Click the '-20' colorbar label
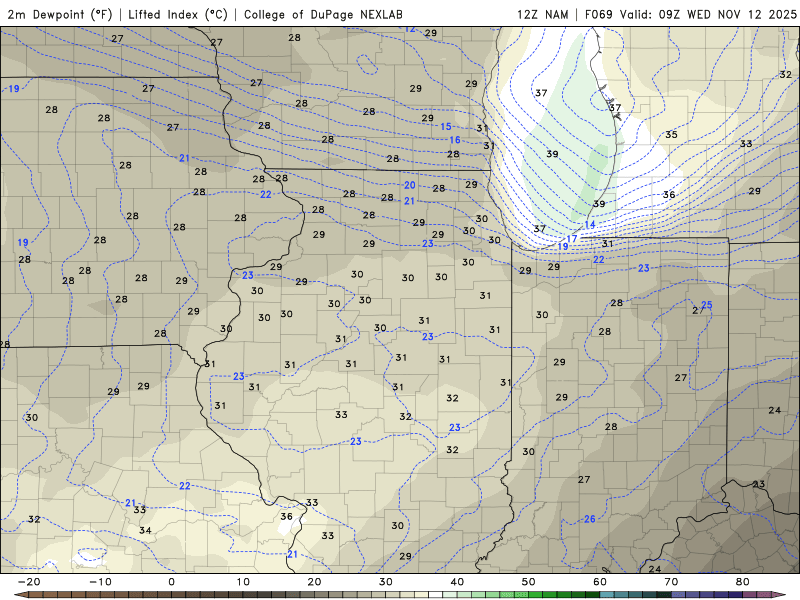 coord(29,582)
